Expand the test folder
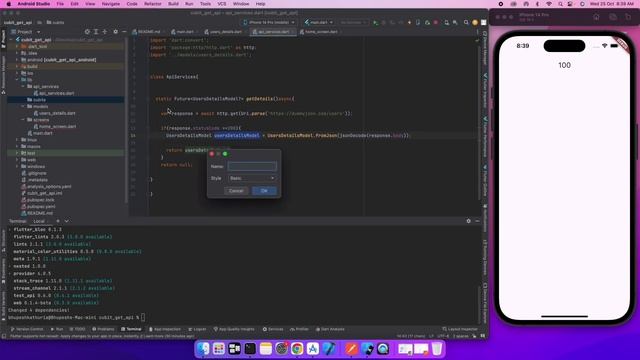640x360 pixels. pos(18,153)
